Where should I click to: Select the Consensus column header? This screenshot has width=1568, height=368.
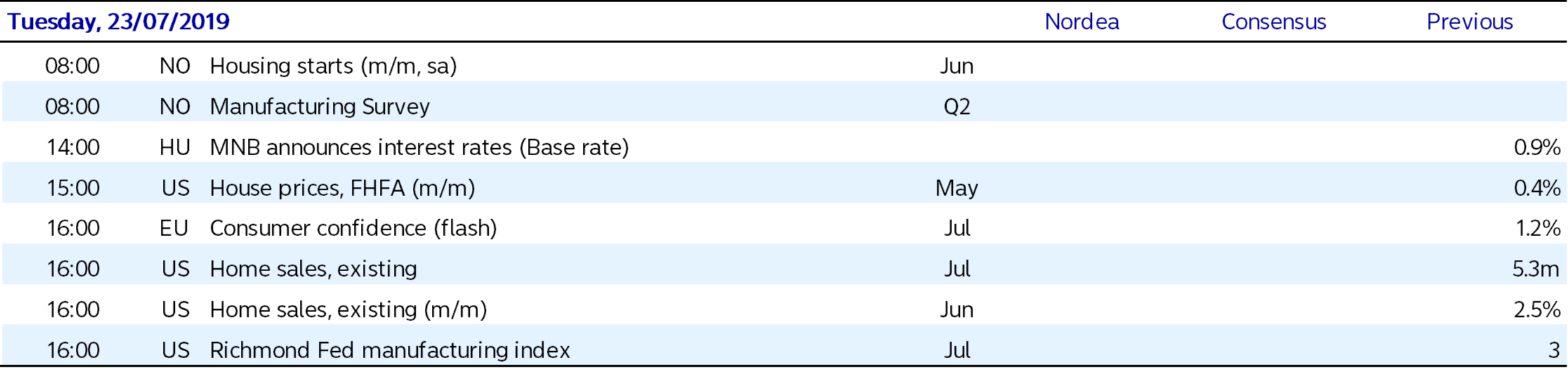(x=1273, y=22)
